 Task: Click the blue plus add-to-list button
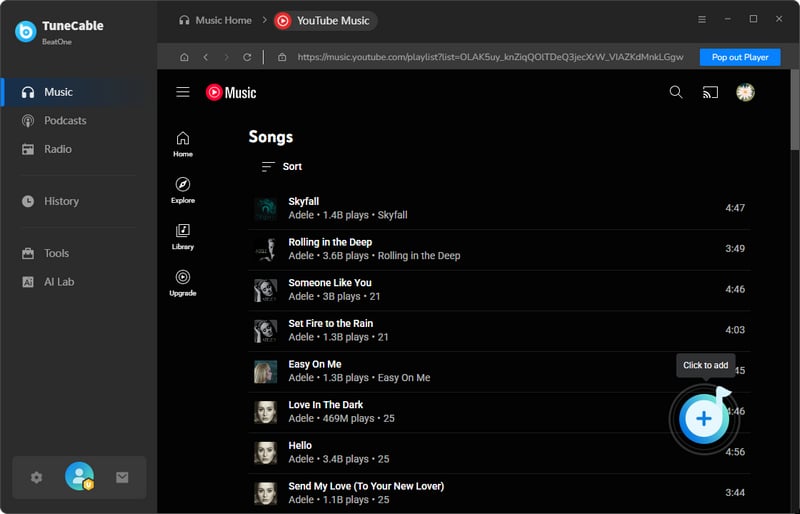[x=704, y=419]
